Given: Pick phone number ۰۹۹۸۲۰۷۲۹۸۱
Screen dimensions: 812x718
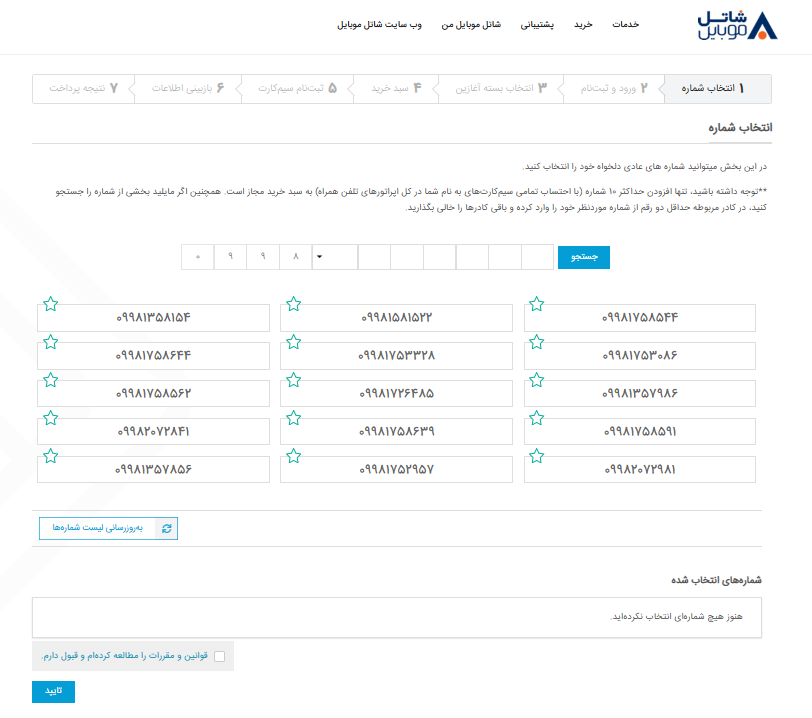Looking at the screenshot, I should [640, 469].
